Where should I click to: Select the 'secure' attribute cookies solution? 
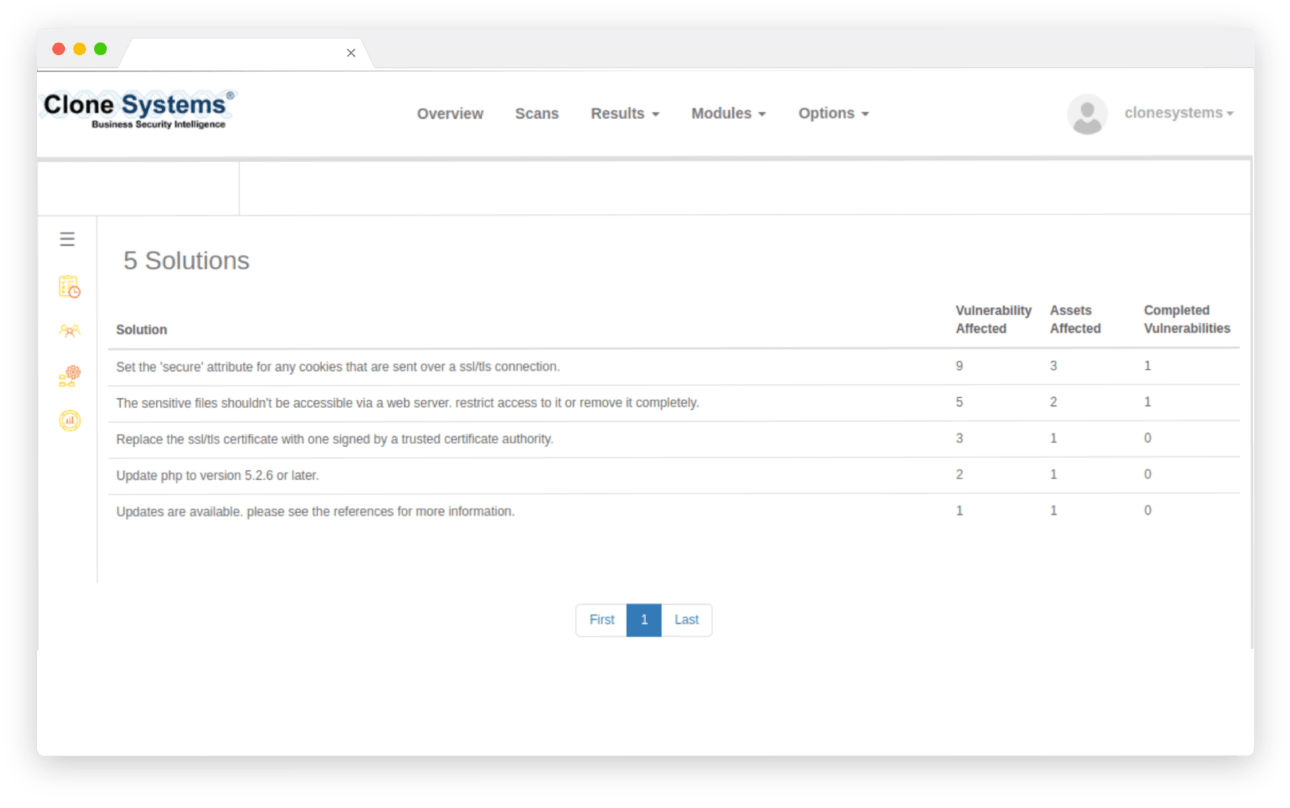coord(674,367)
